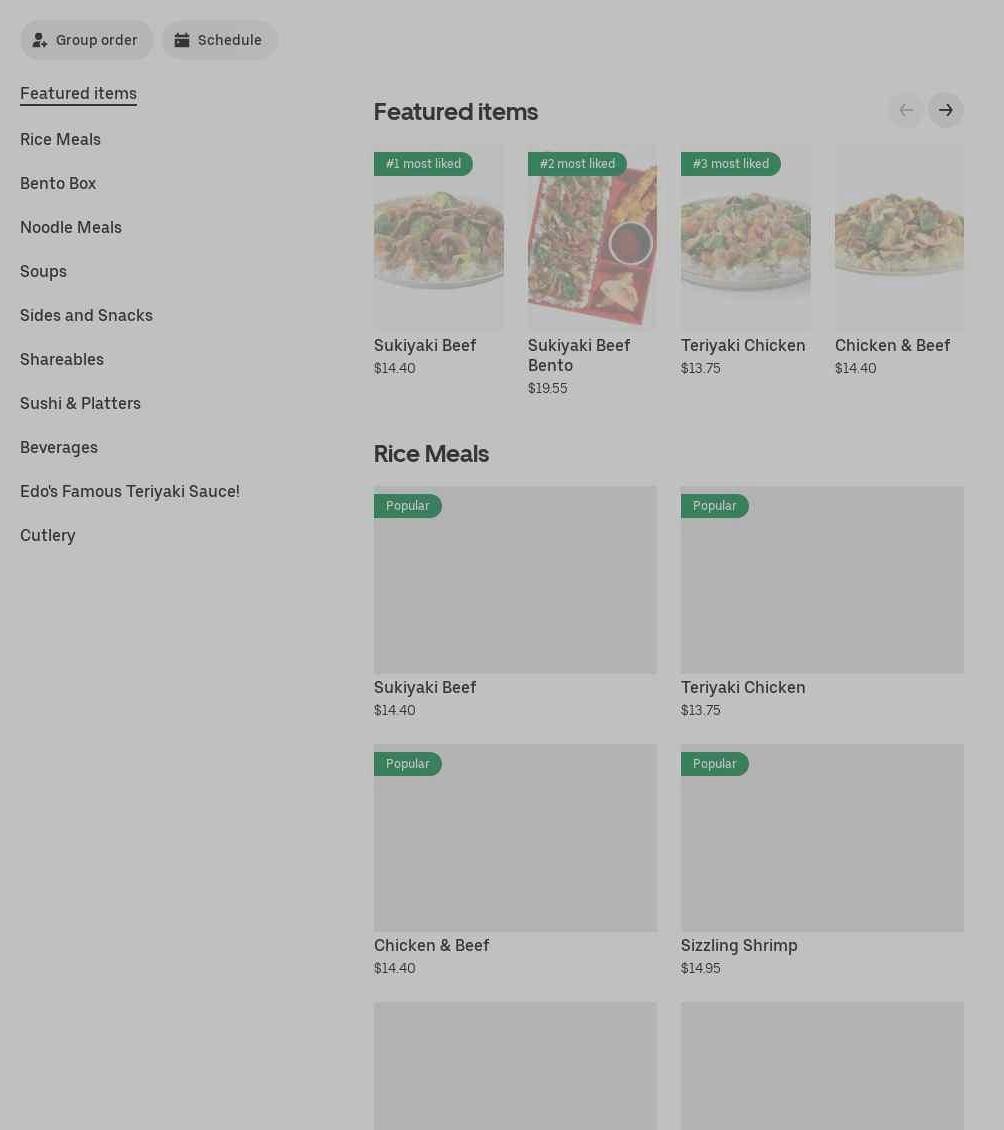Select the #3 most liked Teriyaki Chicken image
1004x1130 pixels.
click(745, 238)
